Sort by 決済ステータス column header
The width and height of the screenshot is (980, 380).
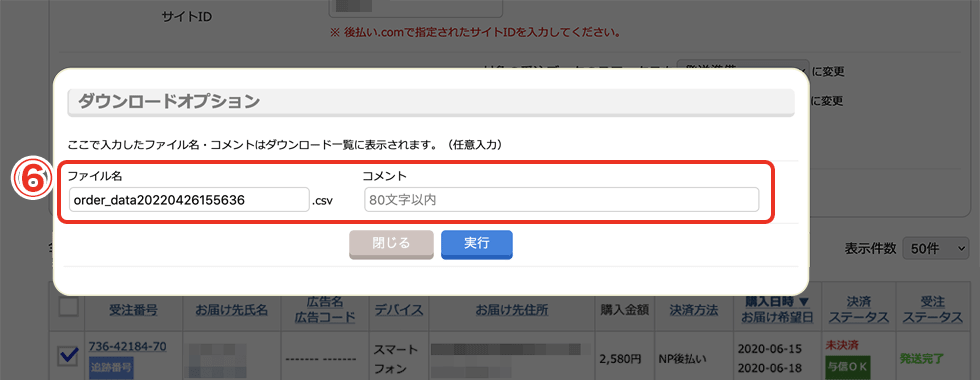[859, 309]
